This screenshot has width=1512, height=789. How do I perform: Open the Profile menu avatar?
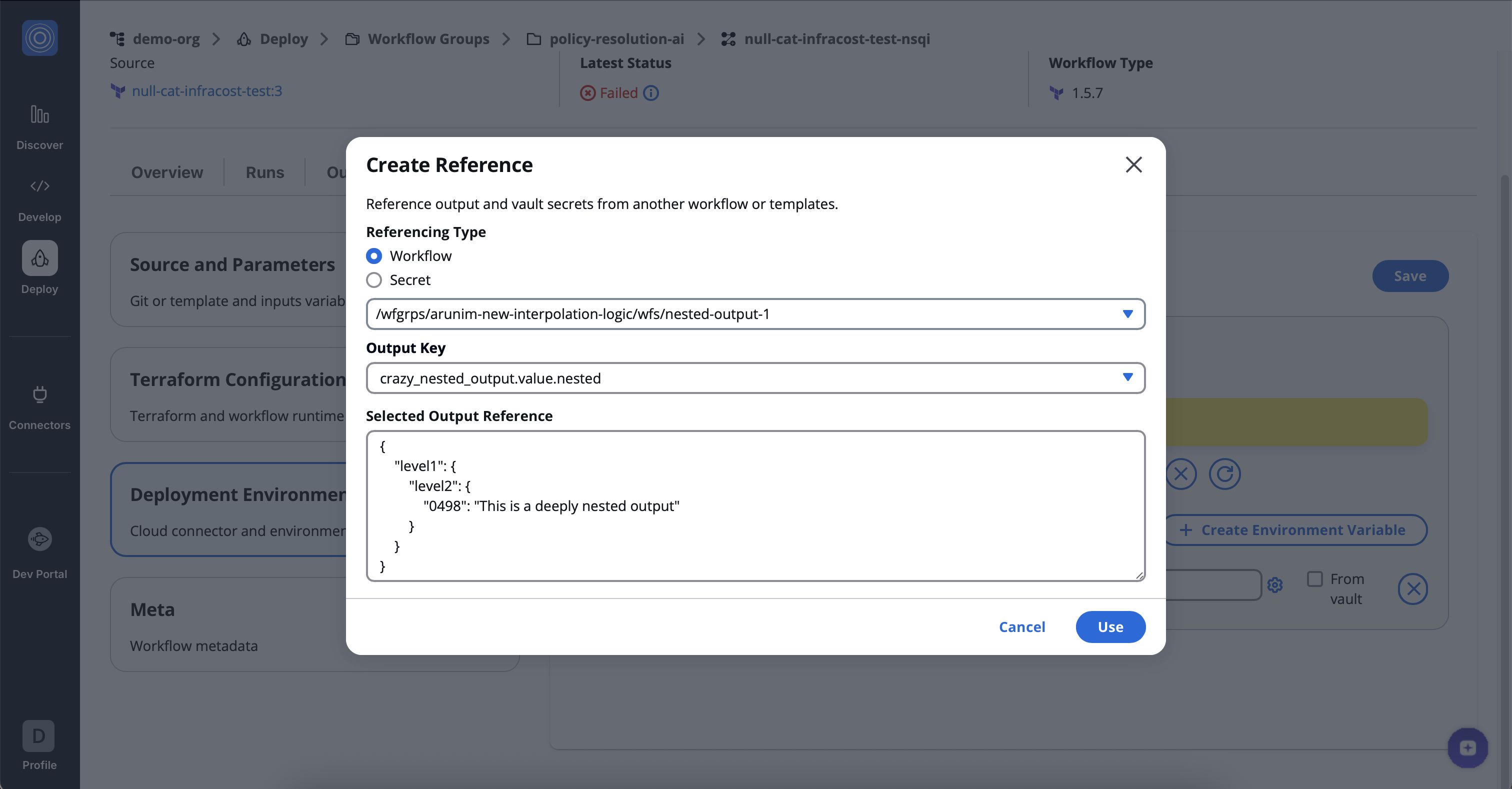pyautogui.click(x=38, y=736)
